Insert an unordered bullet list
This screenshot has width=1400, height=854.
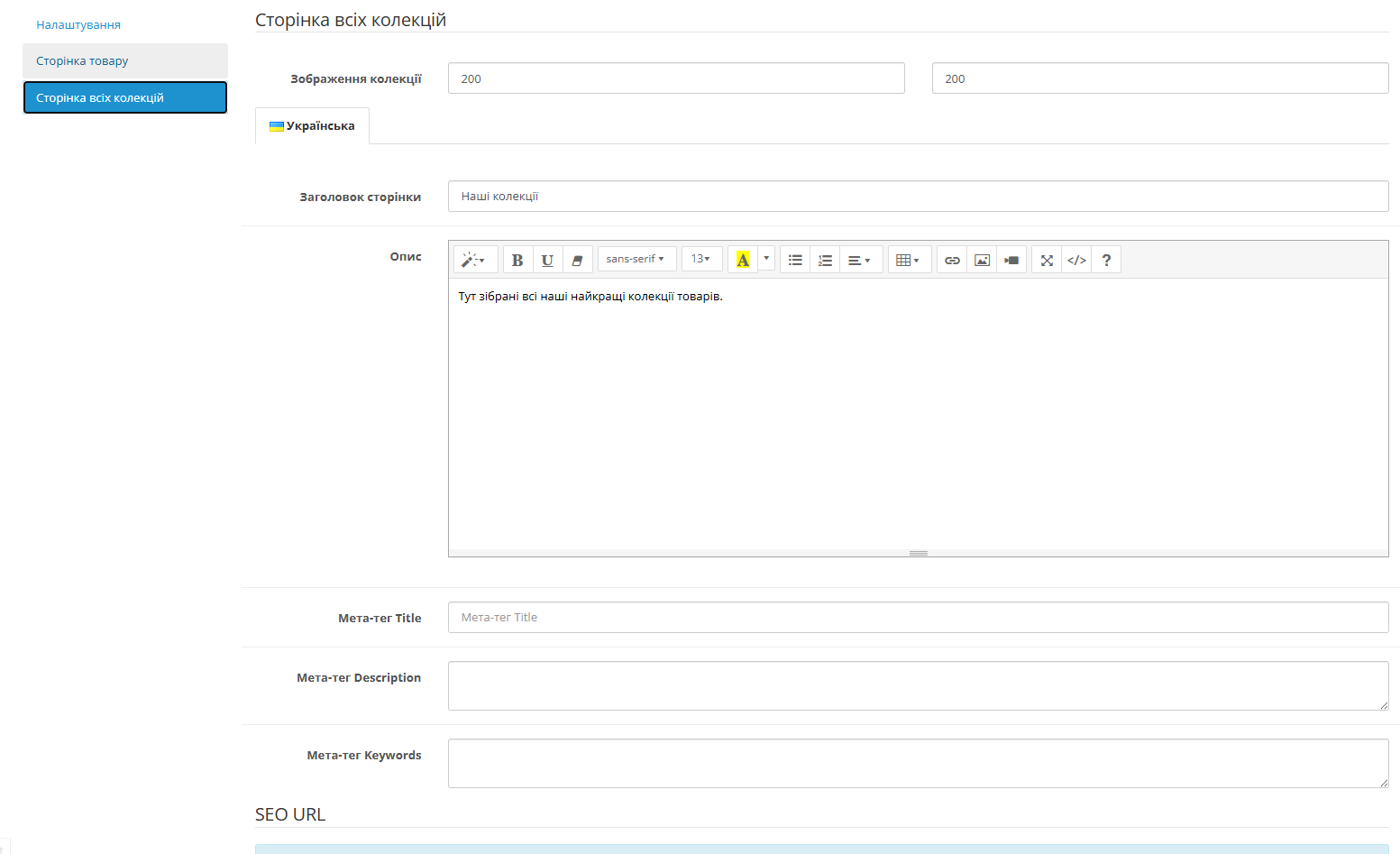pos(795,260)
